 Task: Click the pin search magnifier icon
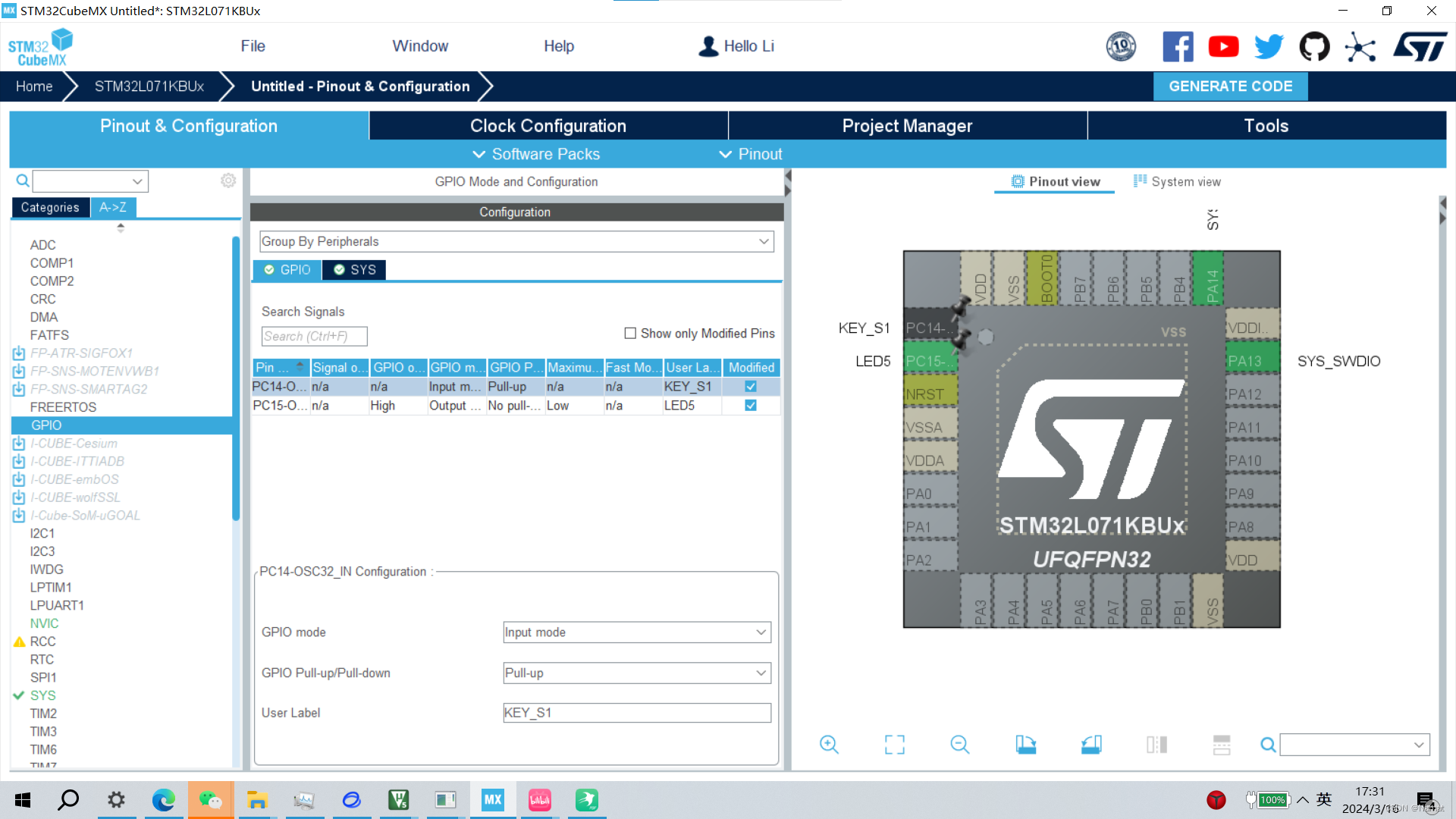tap(1268, 745)
